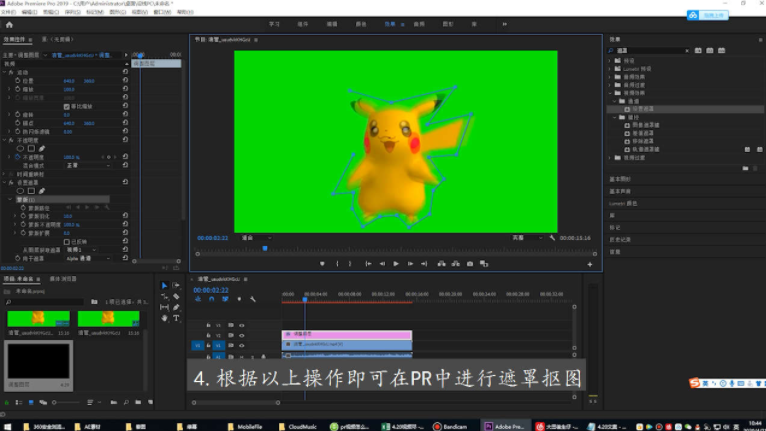Click the Add Marker button in Program monitor
The image size is (766, 431).
pos(322,264)
